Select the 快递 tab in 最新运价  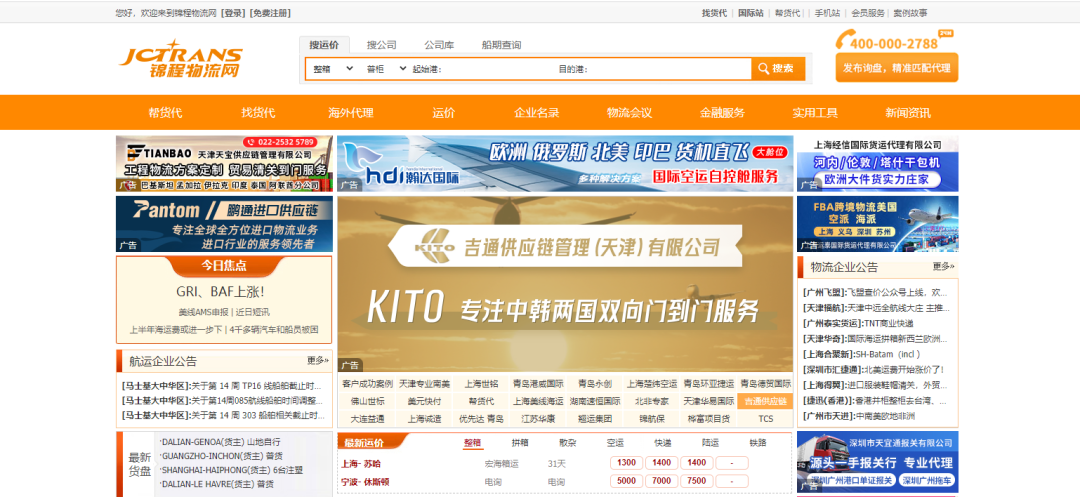663,443
